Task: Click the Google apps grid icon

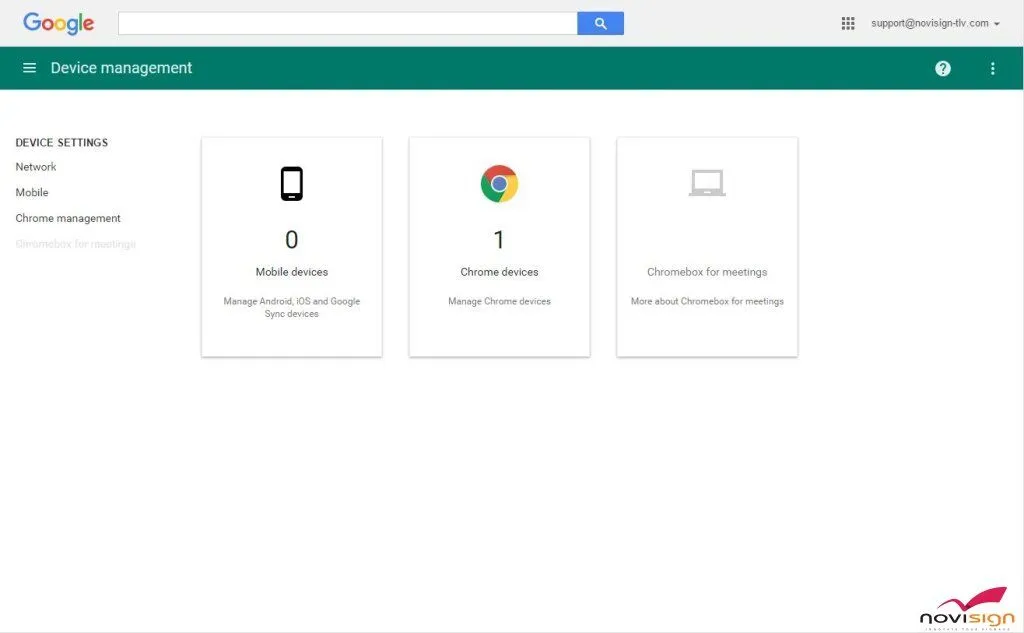Action: [848, 22]
